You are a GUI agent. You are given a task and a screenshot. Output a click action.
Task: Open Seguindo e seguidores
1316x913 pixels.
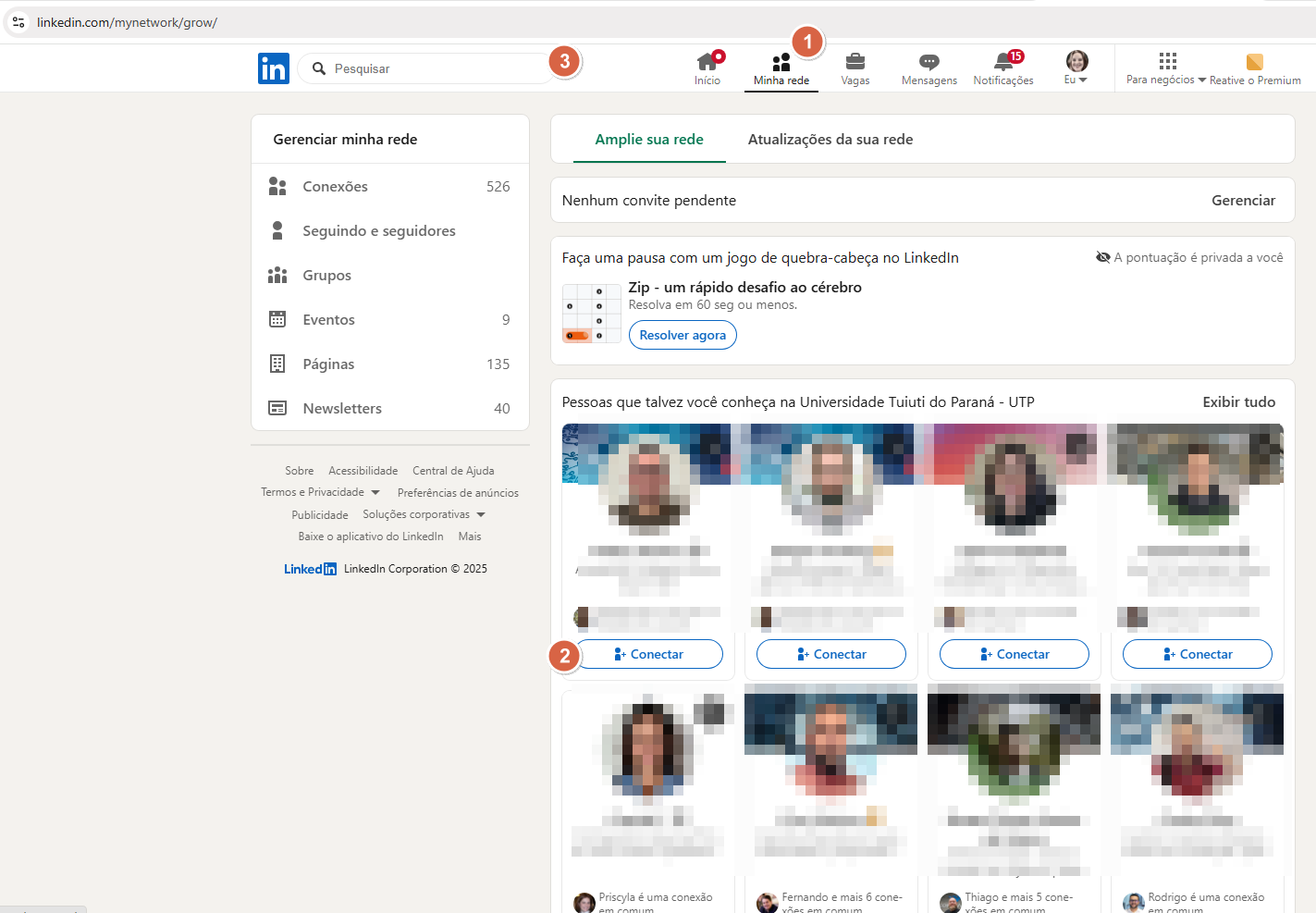[390, 231]
